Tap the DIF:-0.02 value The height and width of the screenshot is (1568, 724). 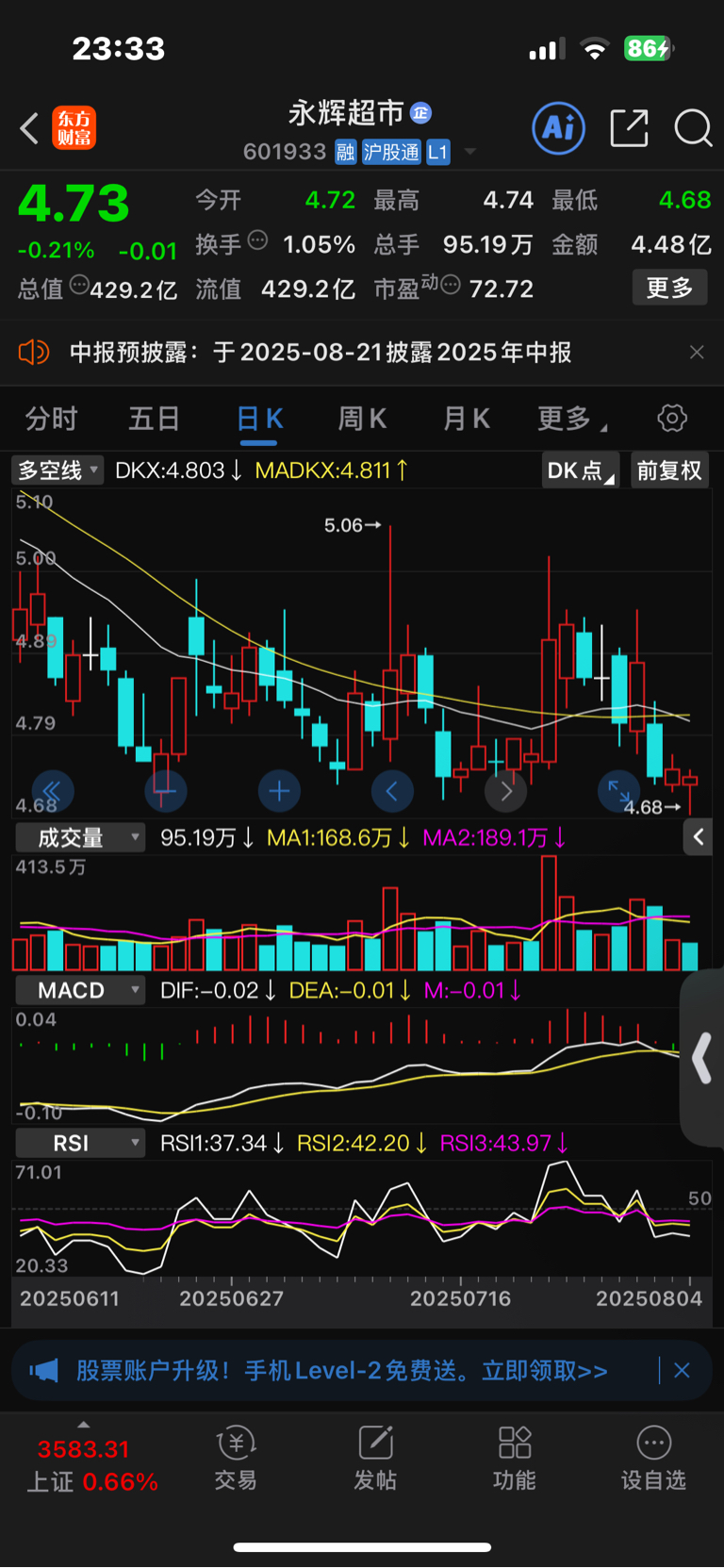tap(218, 990)
